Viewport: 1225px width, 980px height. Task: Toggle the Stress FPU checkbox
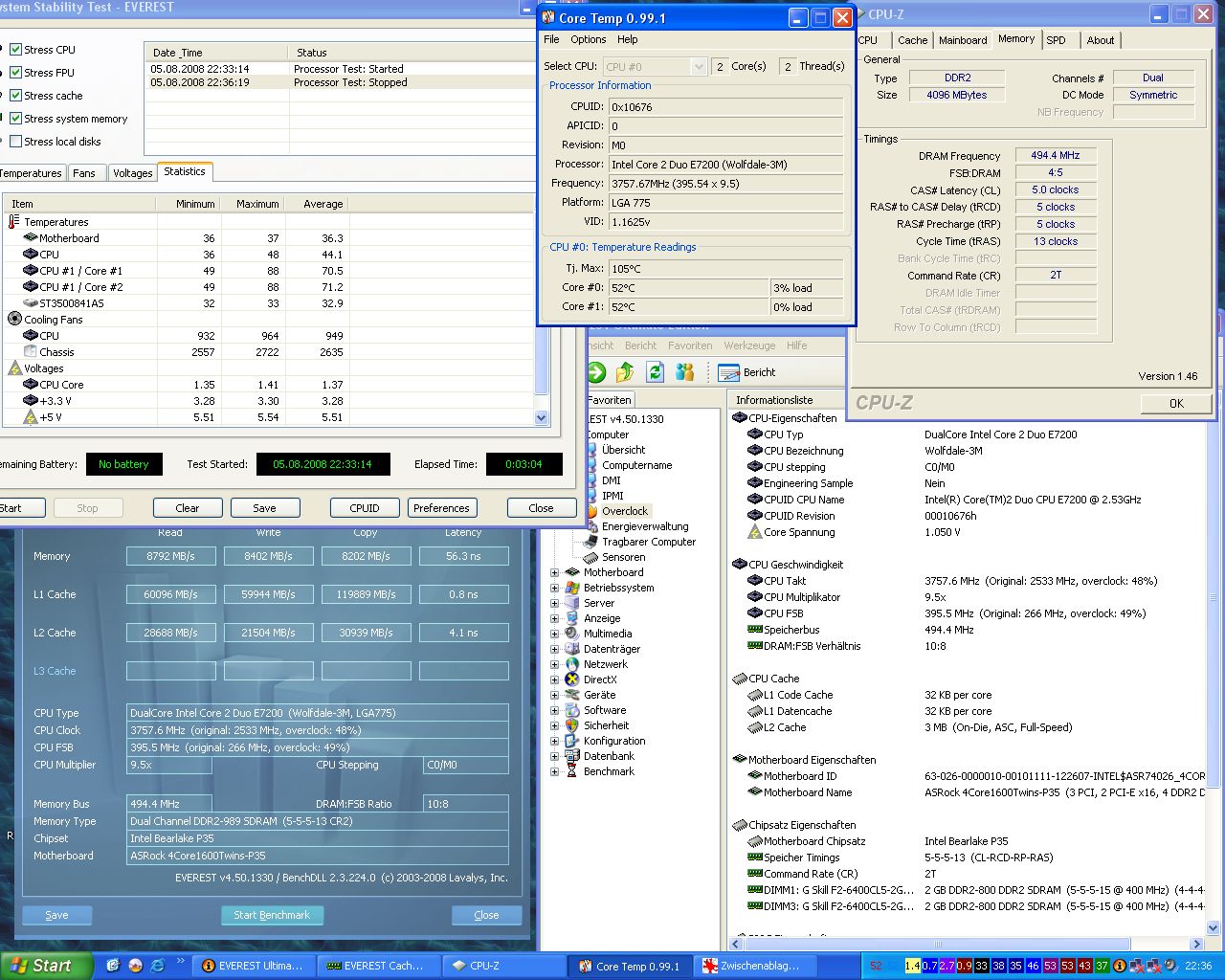pyautogui.click(x=15, y=73)
